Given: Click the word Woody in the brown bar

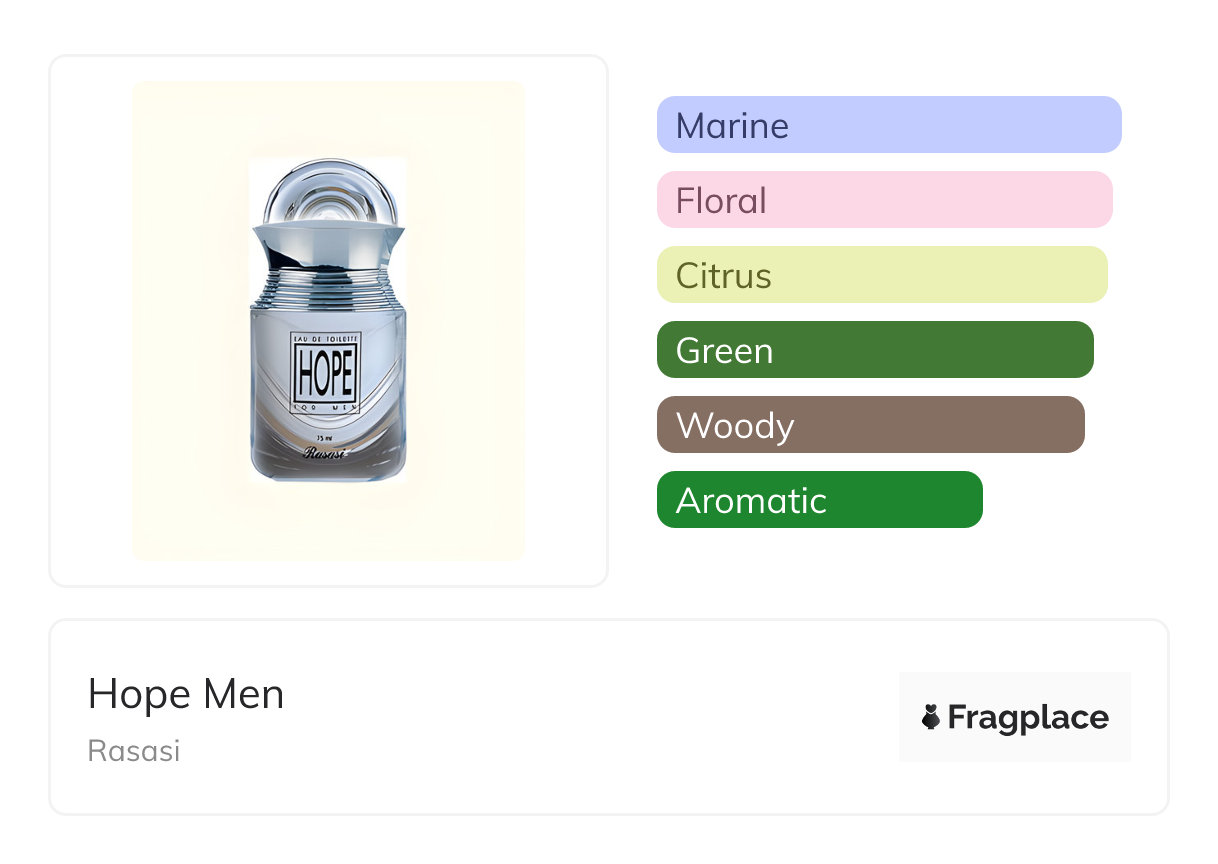Looking at the screenshot, I should pyautogui.click(x=735, y=425).
